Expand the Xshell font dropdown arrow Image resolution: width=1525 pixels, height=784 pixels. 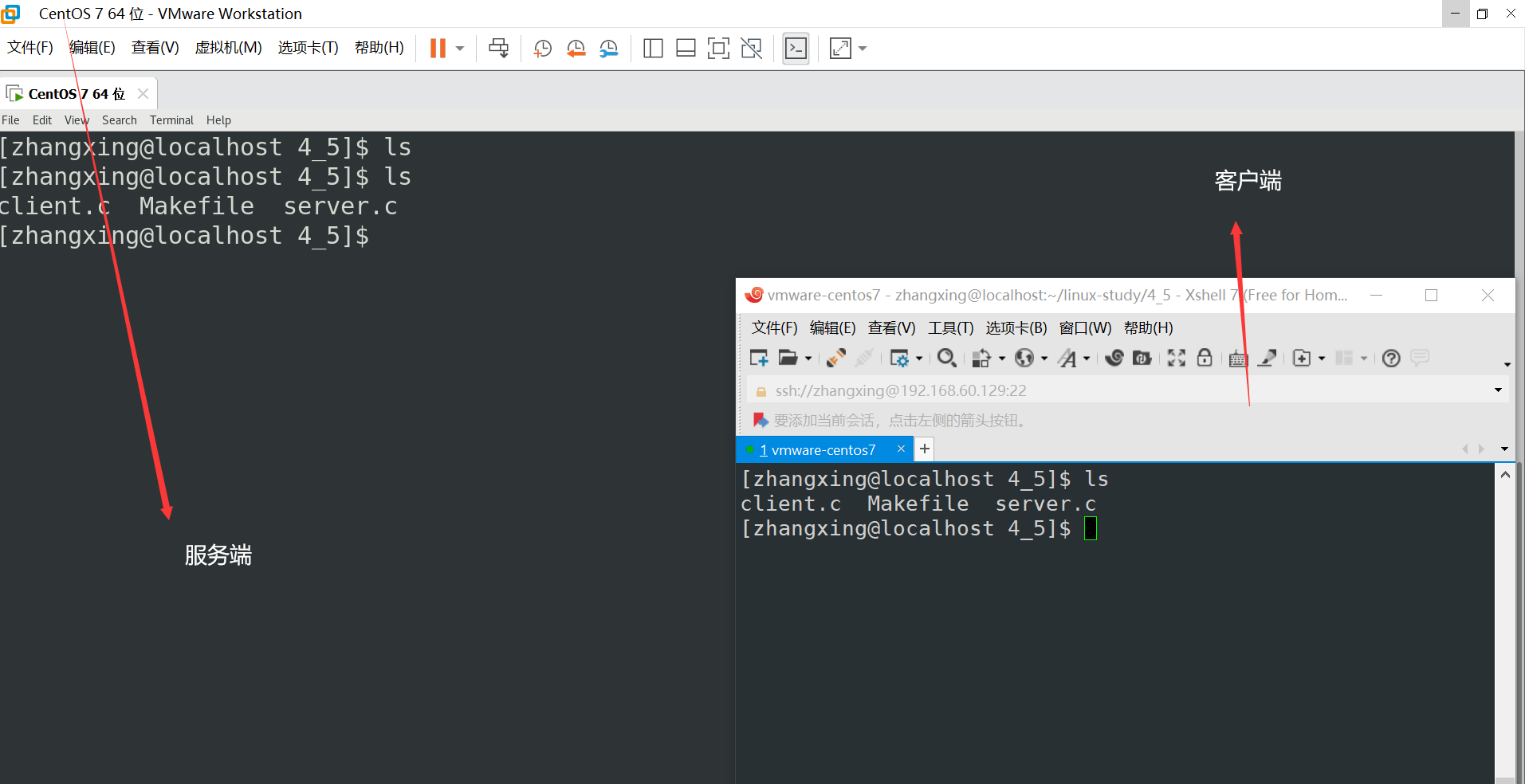click(x=1087, y=359)
